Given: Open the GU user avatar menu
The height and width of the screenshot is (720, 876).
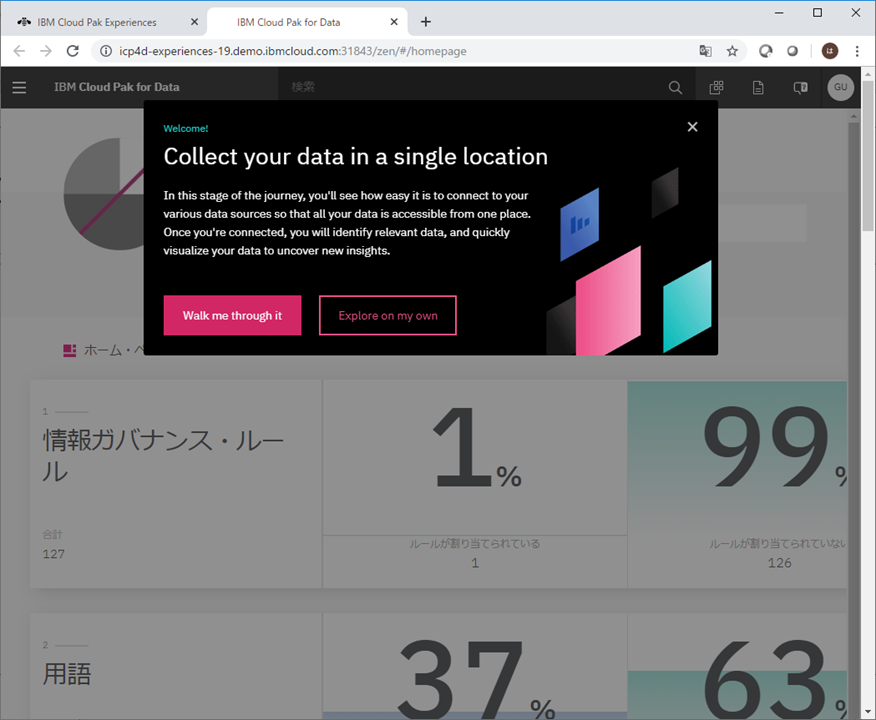Looking at the screenshot, I should coord(840,88).
